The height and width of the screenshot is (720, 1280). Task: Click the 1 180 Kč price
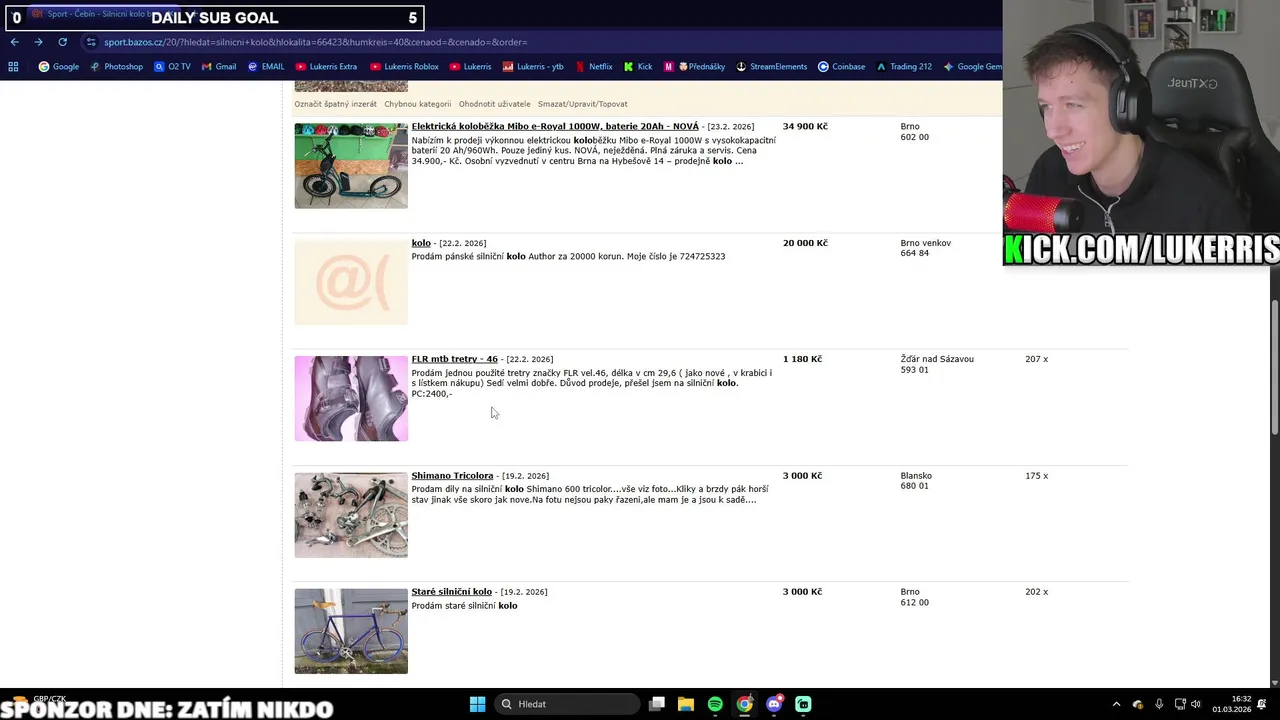coord(802,359)
